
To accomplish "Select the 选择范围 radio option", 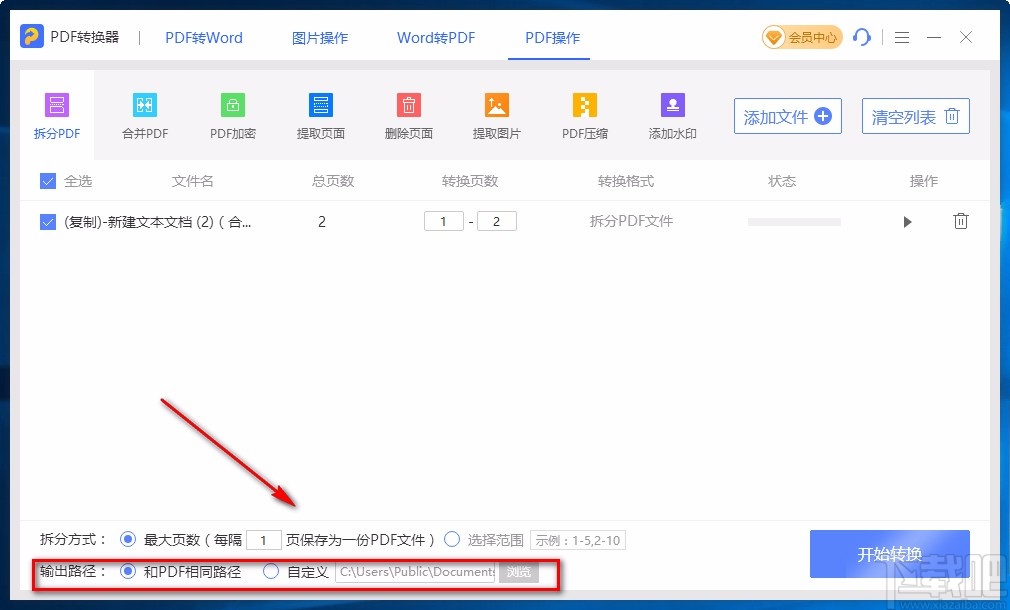I will (452, 540).
